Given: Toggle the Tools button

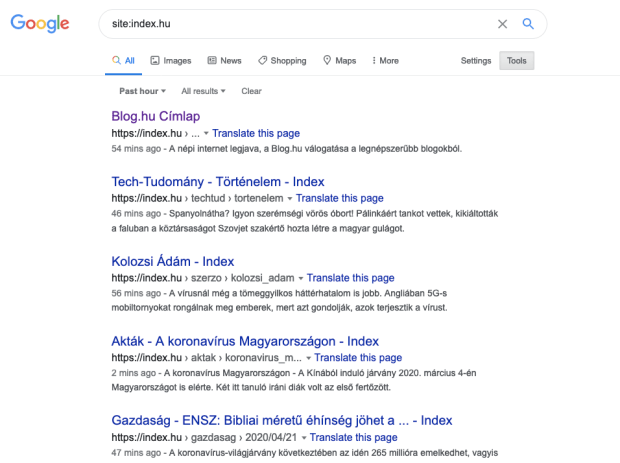Looking at the screenshot, I should (516, 61).
